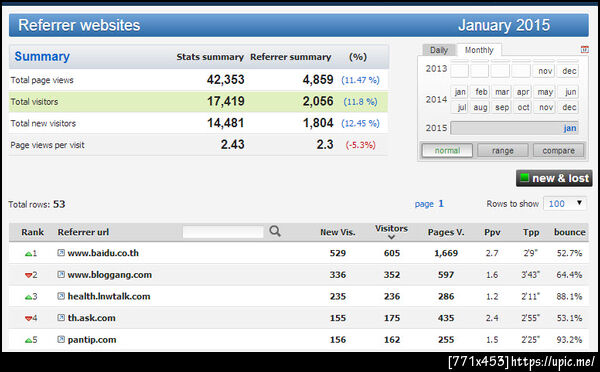
Task: Select dec 2014 in calendar
Action: [x=569, y=107]
